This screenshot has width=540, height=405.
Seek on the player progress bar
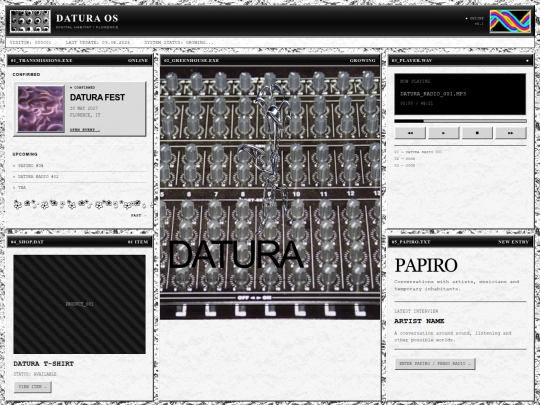[460, 121]
